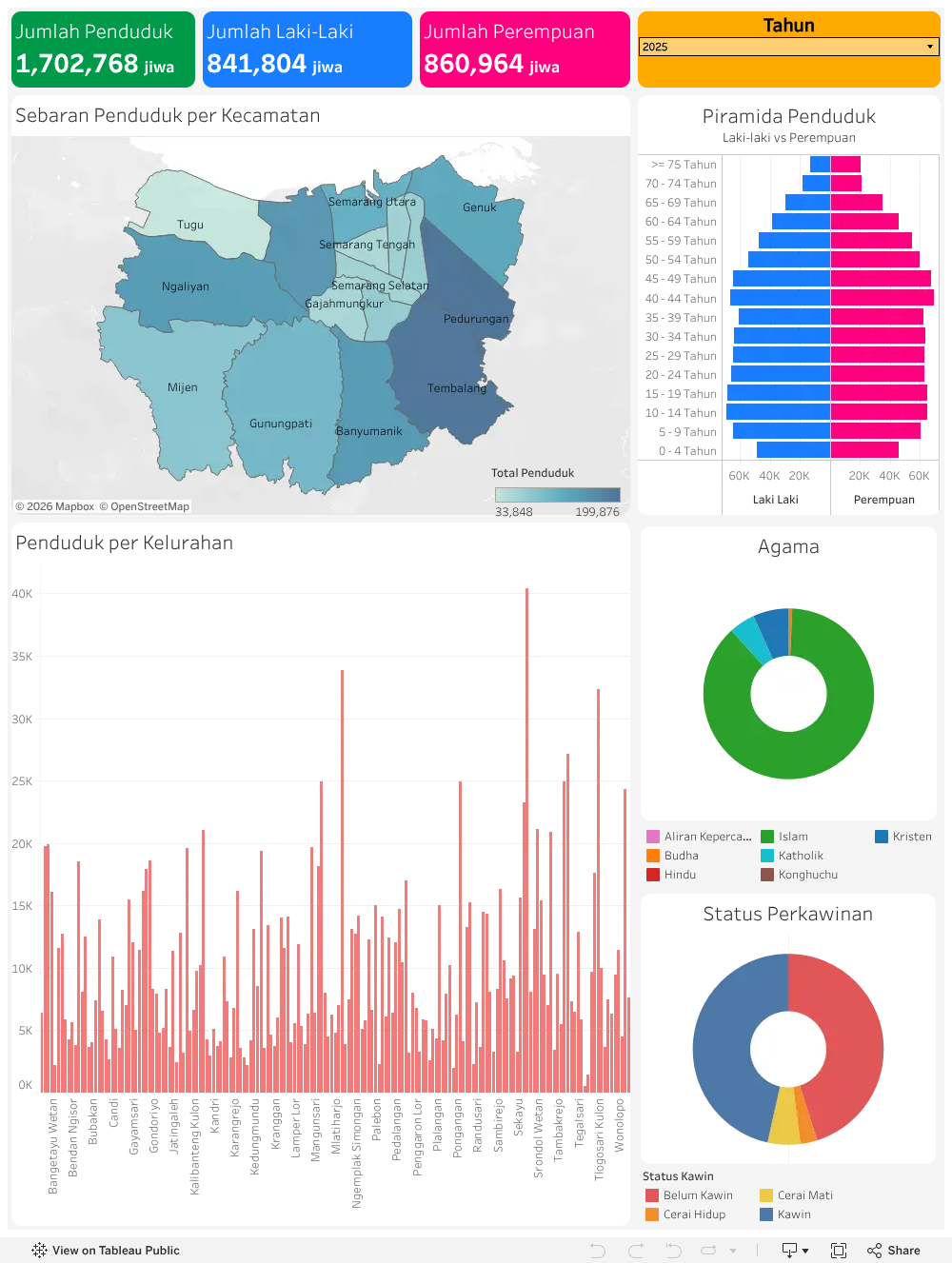Open the OpenStreetMap attribution link
Screen dimensions: 952x1263
pyautogui.click(x=145, y=506)
